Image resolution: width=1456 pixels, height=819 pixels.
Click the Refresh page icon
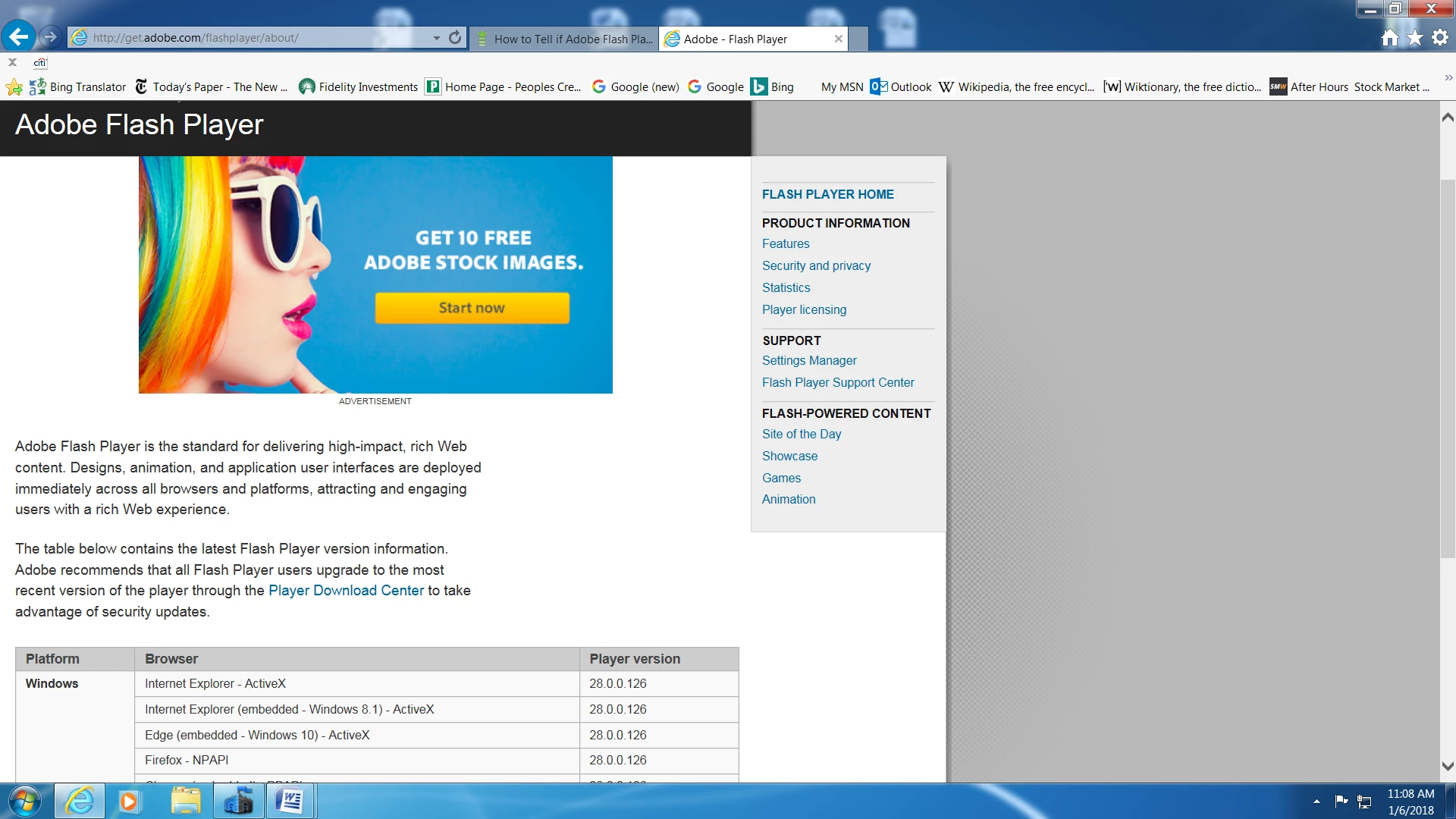(x=455, y=37)
